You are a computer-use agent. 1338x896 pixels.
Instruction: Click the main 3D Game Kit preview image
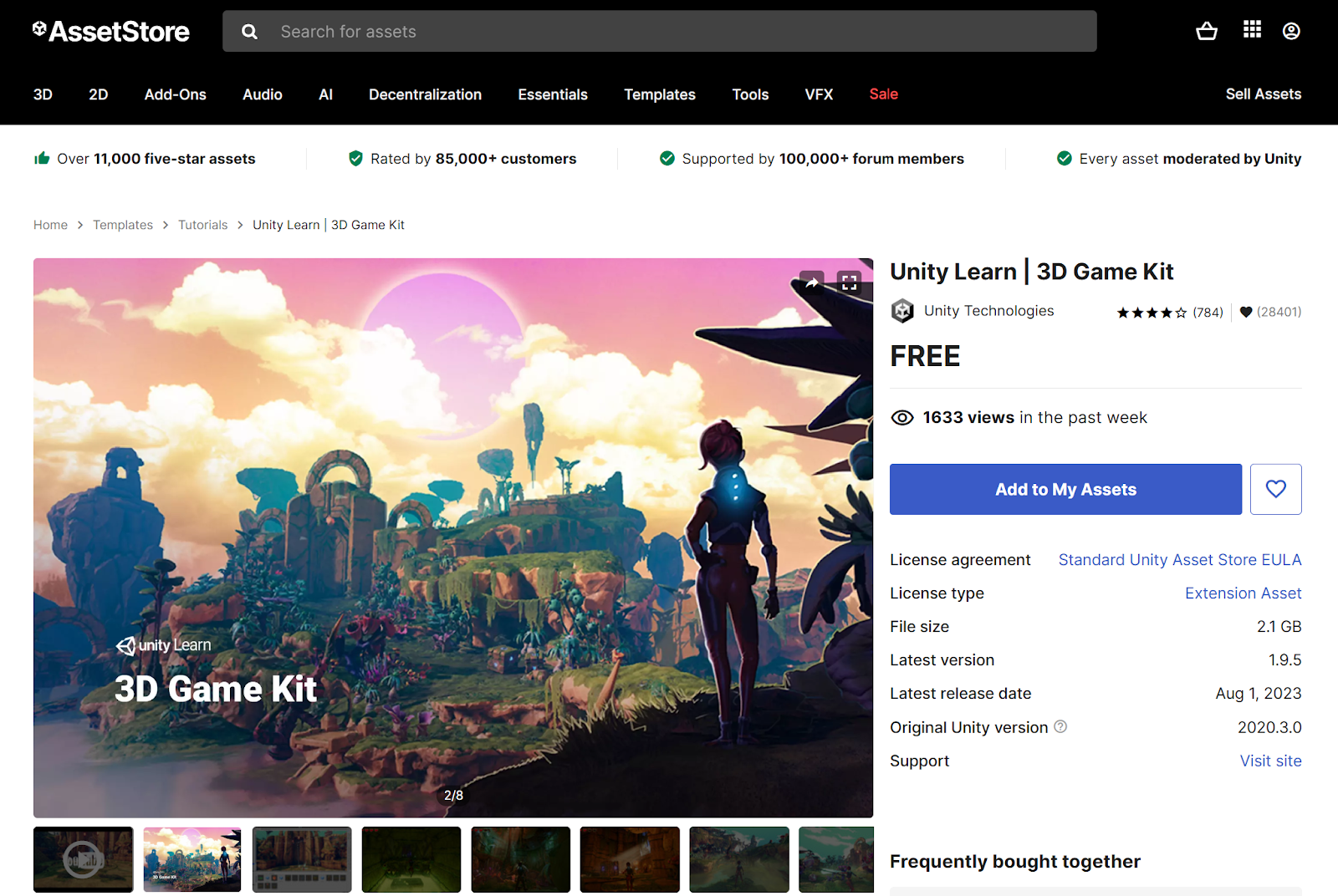[x=453, y=537]
